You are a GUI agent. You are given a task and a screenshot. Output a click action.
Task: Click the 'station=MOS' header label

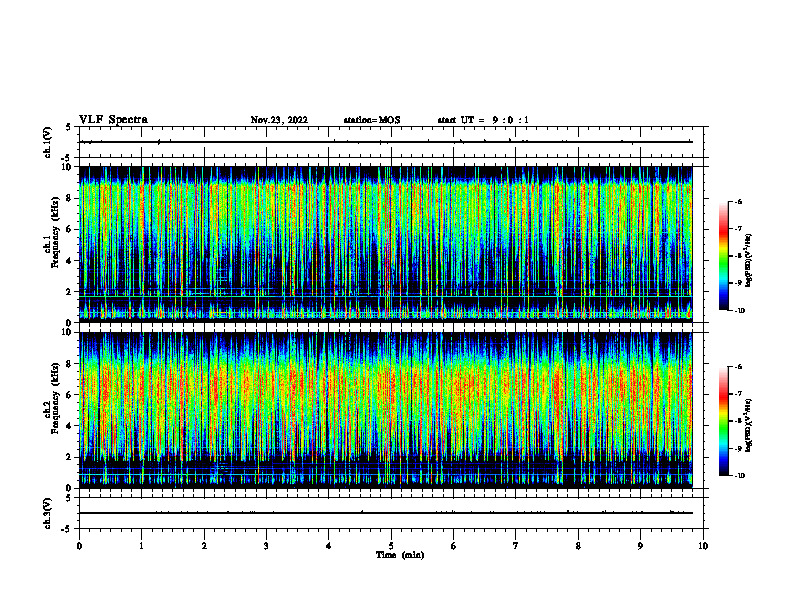point(372,120)
